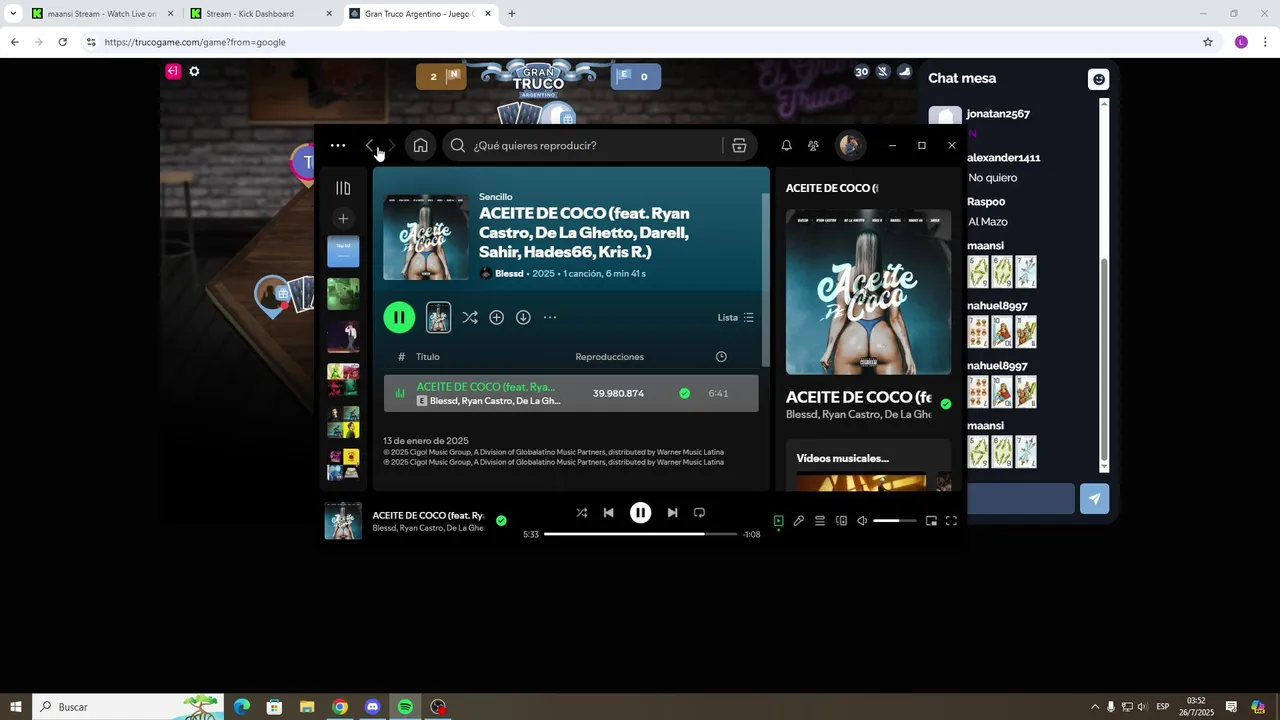Skip to the previous track
The height and width of the screenshot is (720, 1280).
tap(608, 513)
